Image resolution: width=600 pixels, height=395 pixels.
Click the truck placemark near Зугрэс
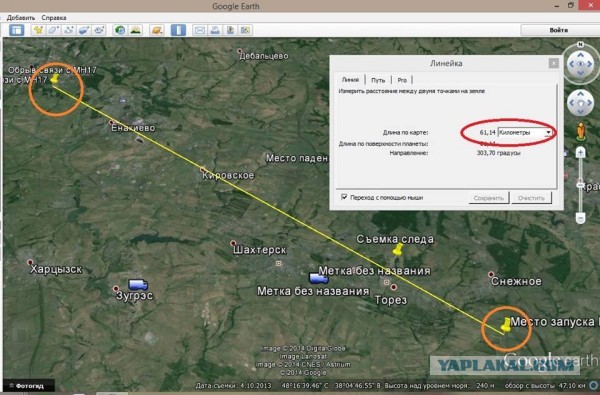[138, 284]
